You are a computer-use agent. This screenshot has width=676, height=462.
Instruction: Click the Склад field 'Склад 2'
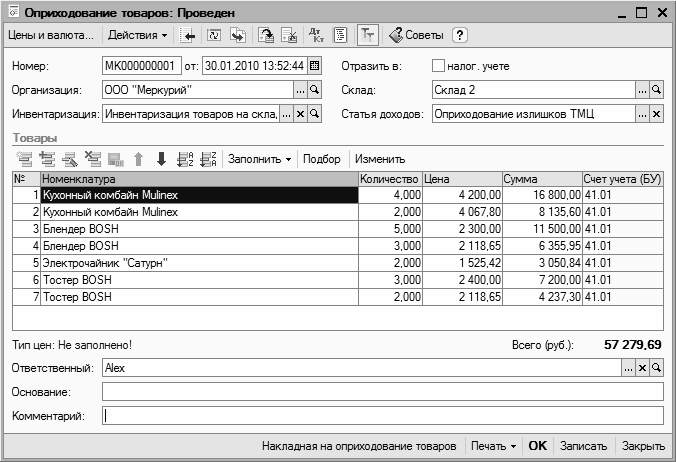534,90
